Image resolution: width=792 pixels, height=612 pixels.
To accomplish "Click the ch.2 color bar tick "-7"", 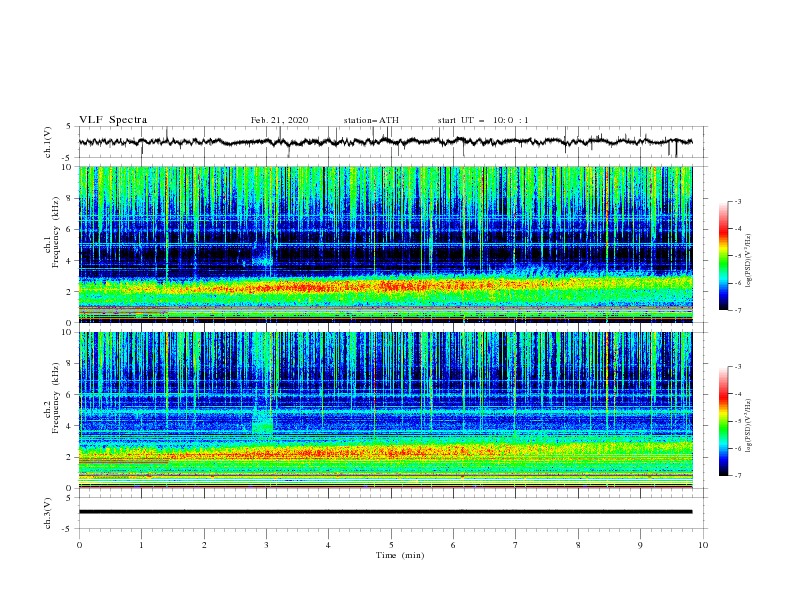I will point(737,475).
